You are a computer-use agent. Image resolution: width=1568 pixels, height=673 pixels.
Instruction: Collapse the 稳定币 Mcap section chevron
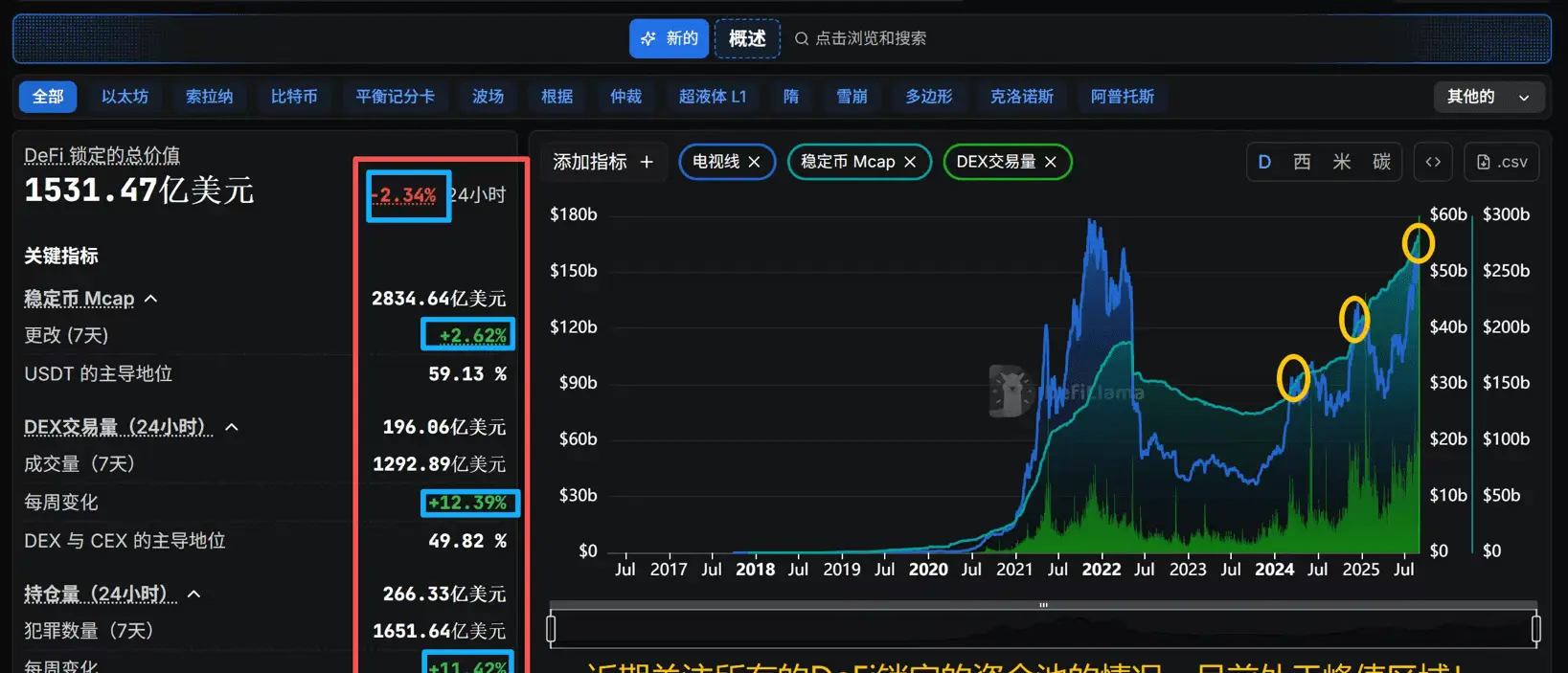point(150,299)
